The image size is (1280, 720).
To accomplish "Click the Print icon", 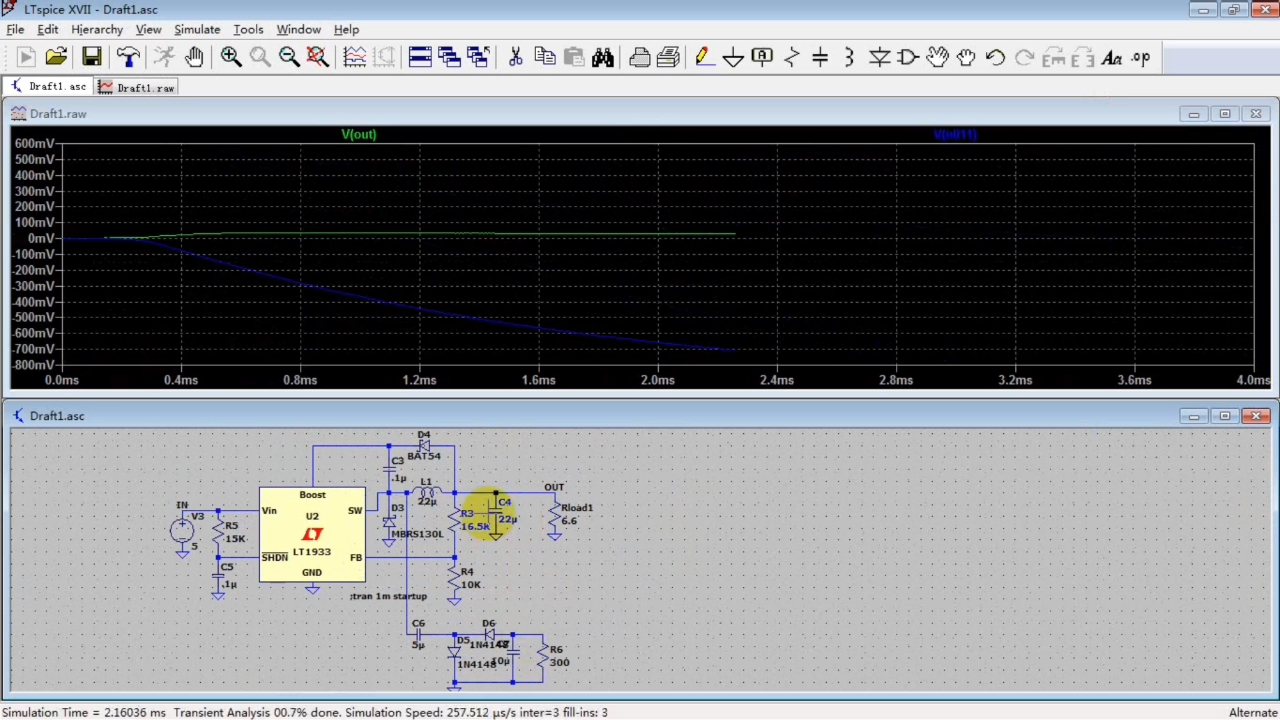I will pos(640,57).
